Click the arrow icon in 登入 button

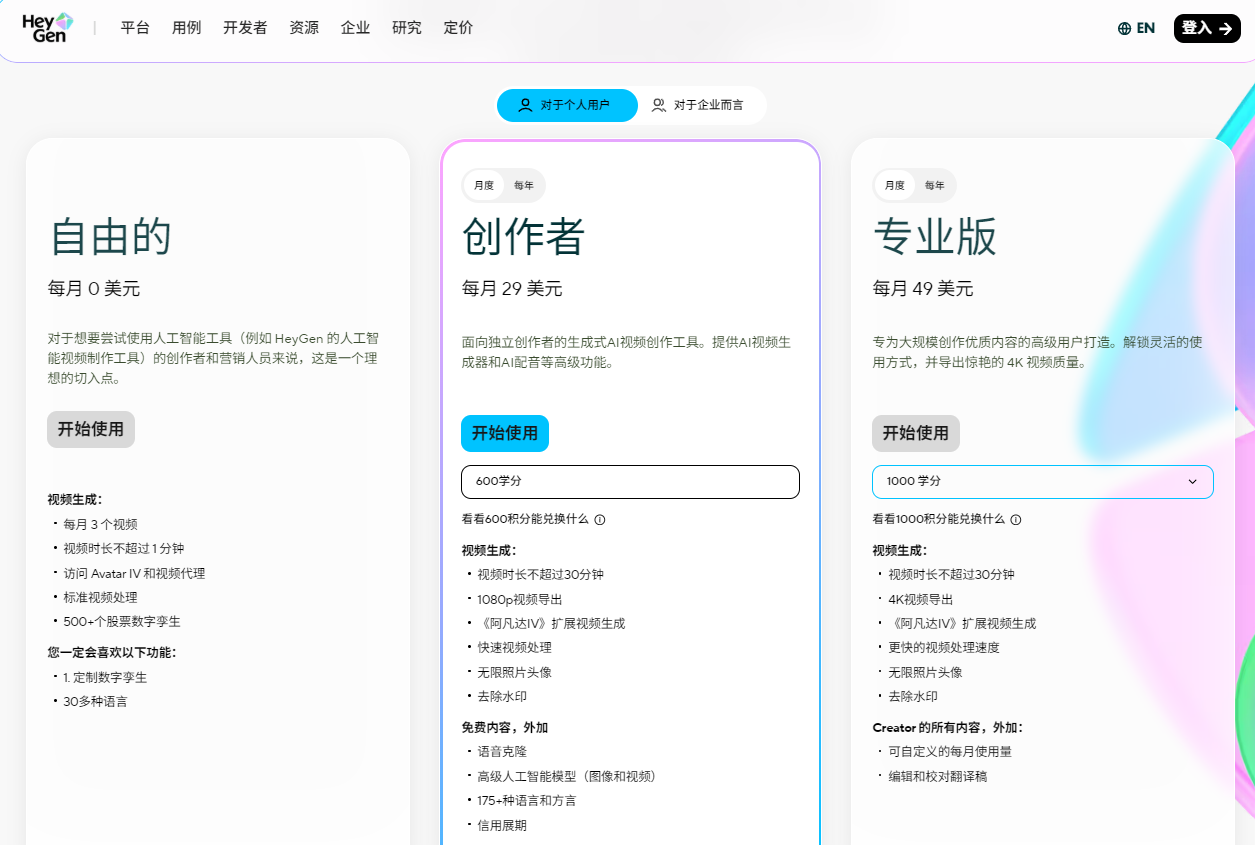point(1225,28)
